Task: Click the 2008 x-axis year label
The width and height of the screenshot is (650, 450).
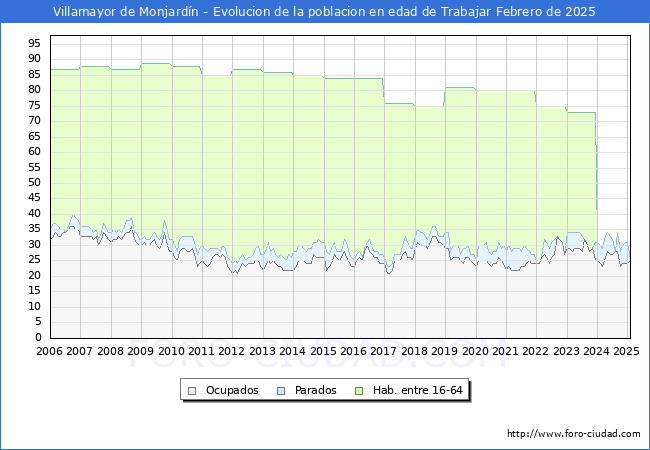Action: click(110, 351)
